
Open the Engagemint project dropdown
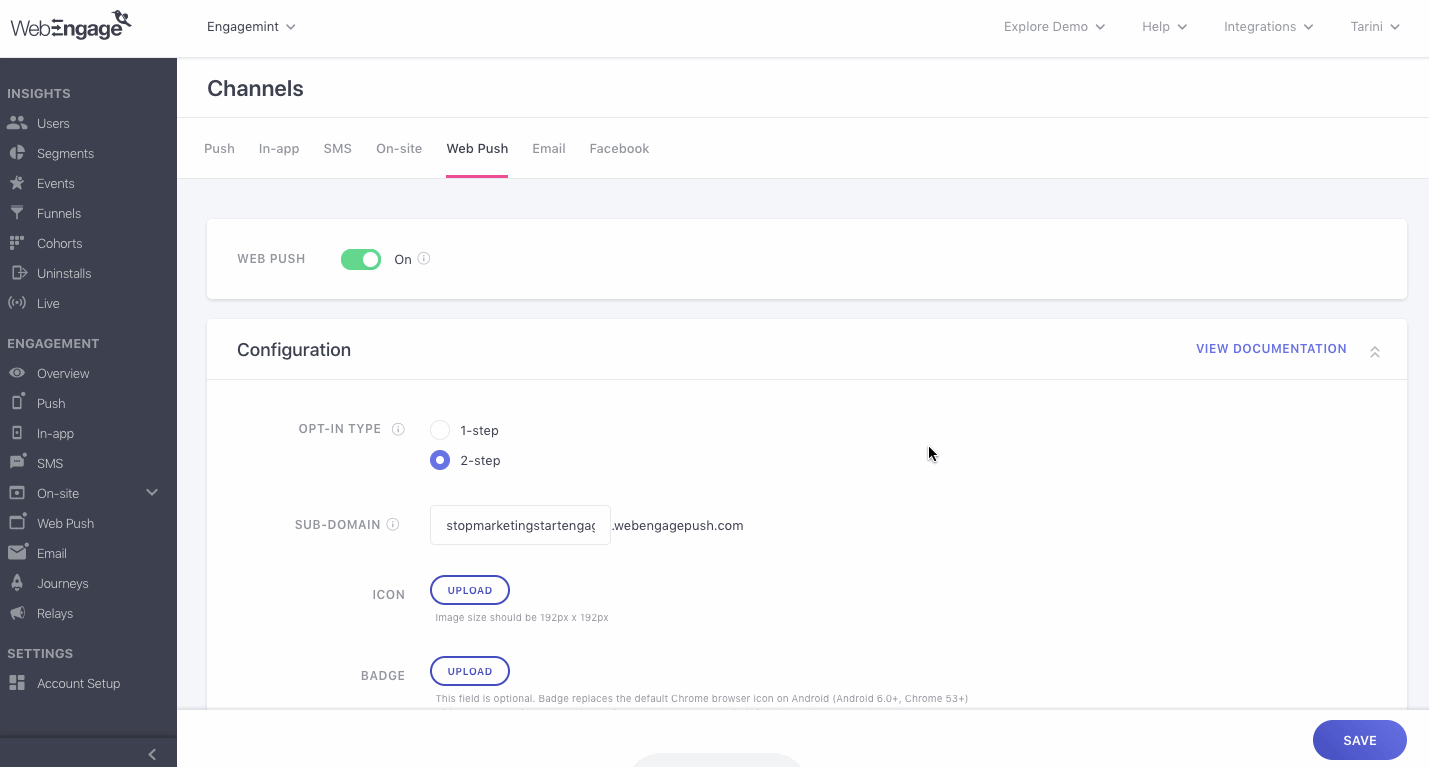click(251, 27)
